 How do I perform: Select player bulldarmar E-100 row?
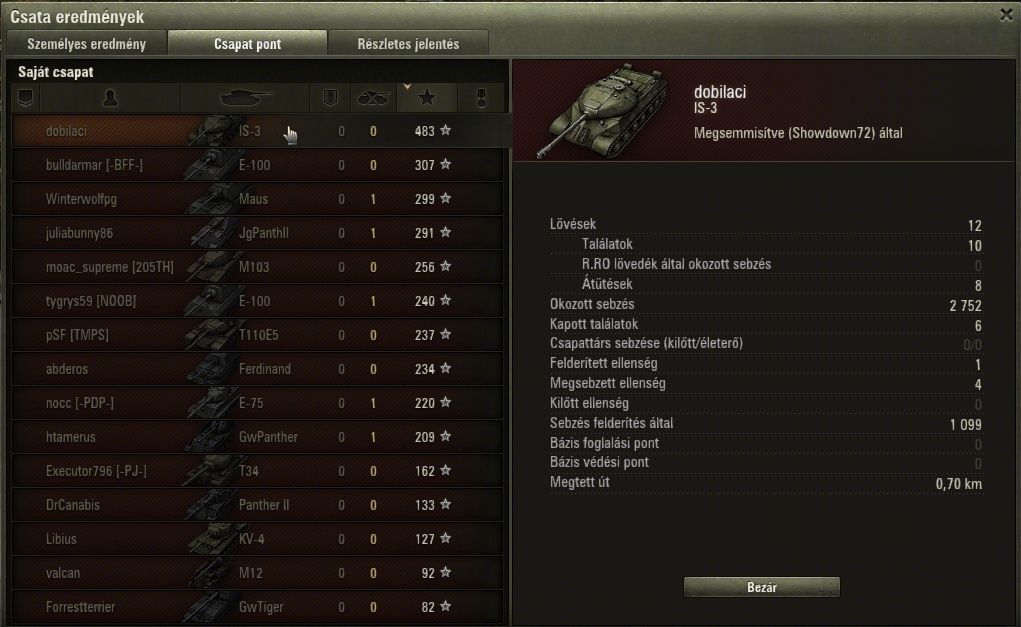(258, 165)
